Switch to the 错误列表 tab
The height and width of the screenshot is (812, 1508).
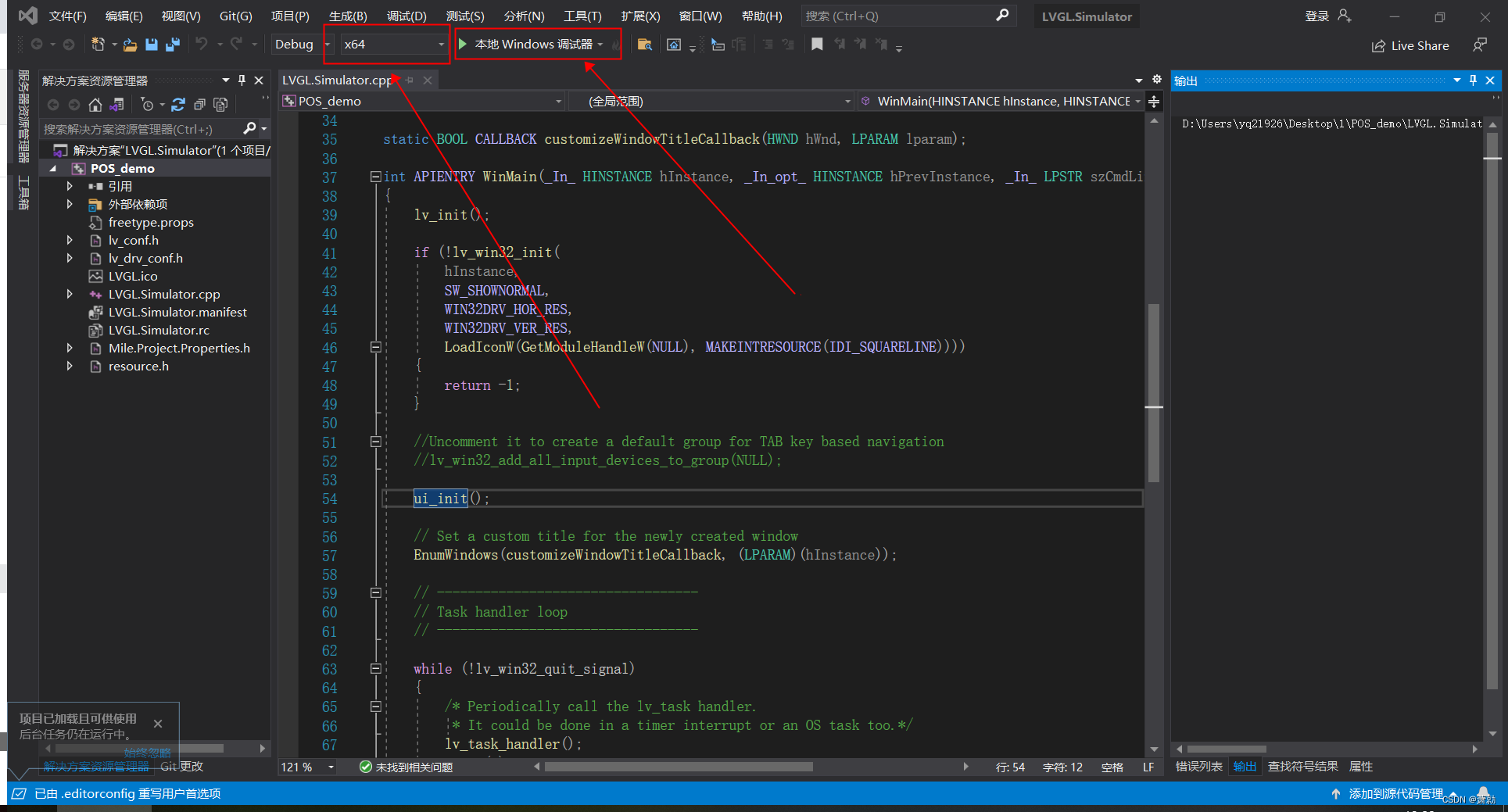pos(1198,767)
